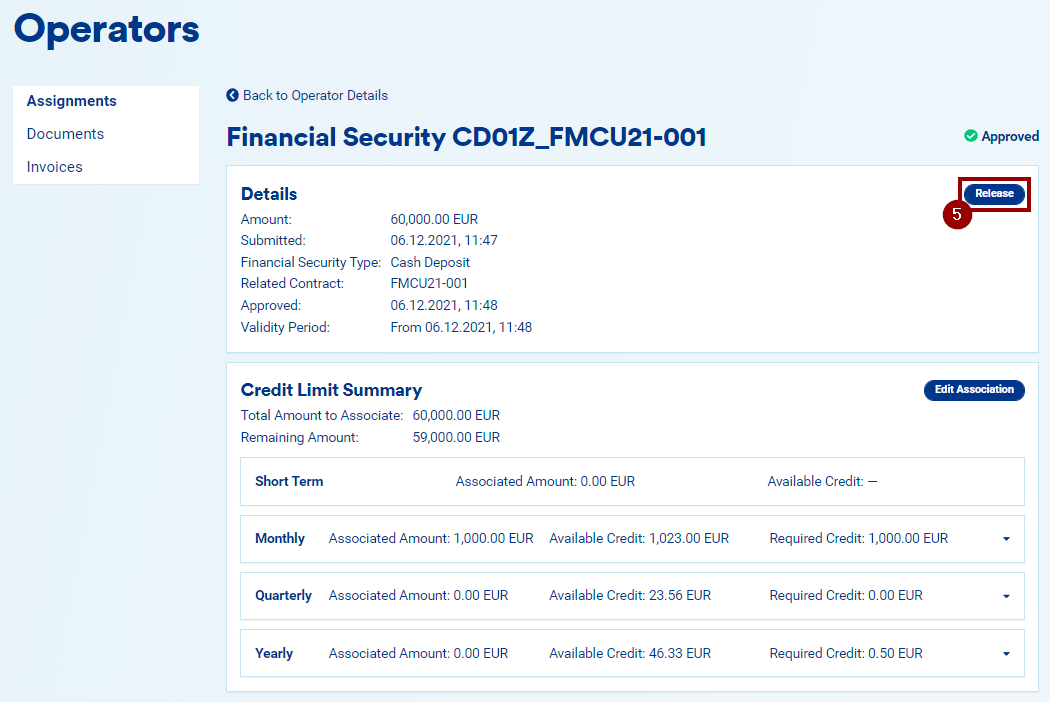Click the Edit Association button
This screenshot has height=702, width=1050.
[974, 390]
